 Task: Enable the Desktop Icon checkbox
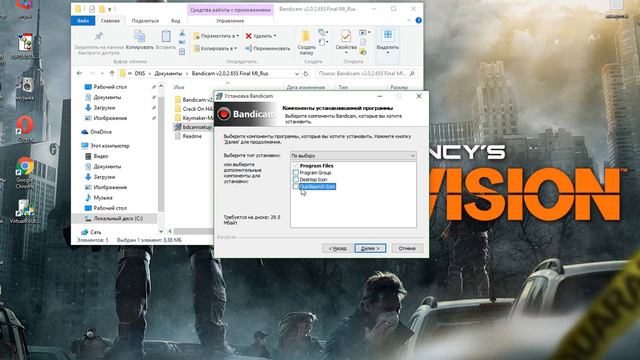[x=296, y=180]
